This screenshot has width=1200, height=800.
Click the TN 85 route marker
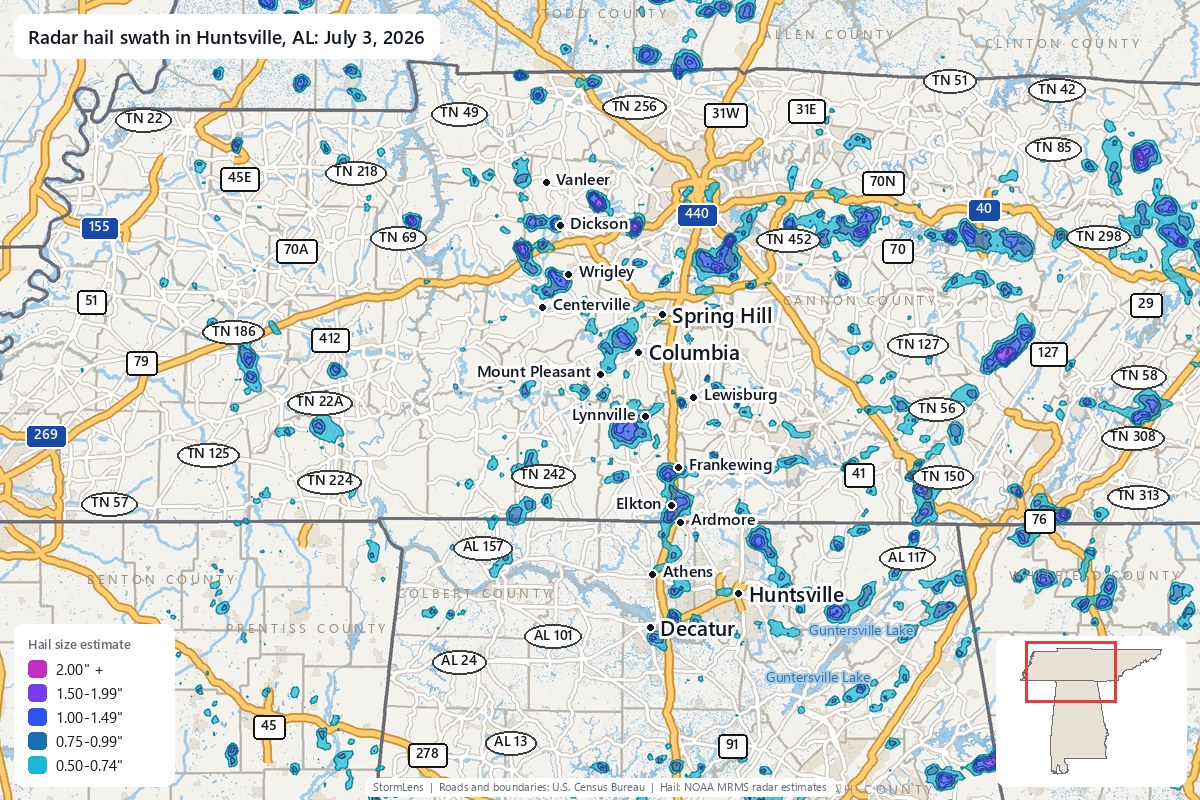pos(1055,149)
